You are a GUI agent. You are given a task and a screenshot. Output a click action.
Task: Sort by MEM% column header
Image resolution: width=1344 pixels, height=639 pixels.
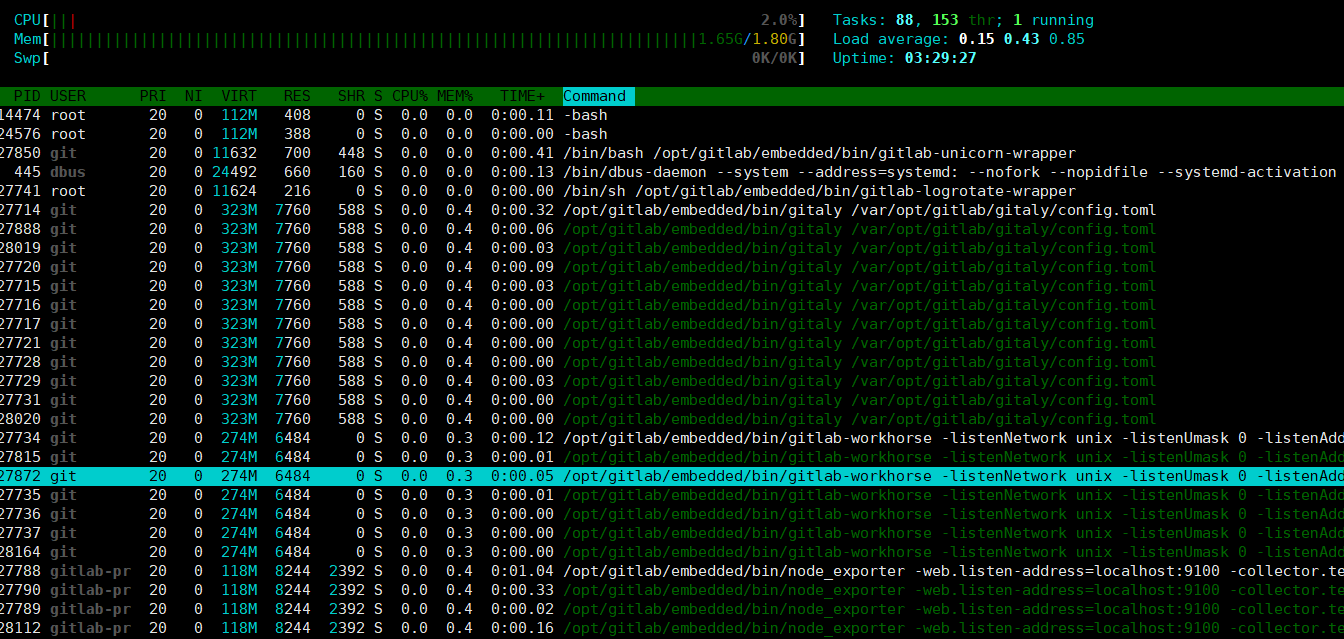point(454,97)
